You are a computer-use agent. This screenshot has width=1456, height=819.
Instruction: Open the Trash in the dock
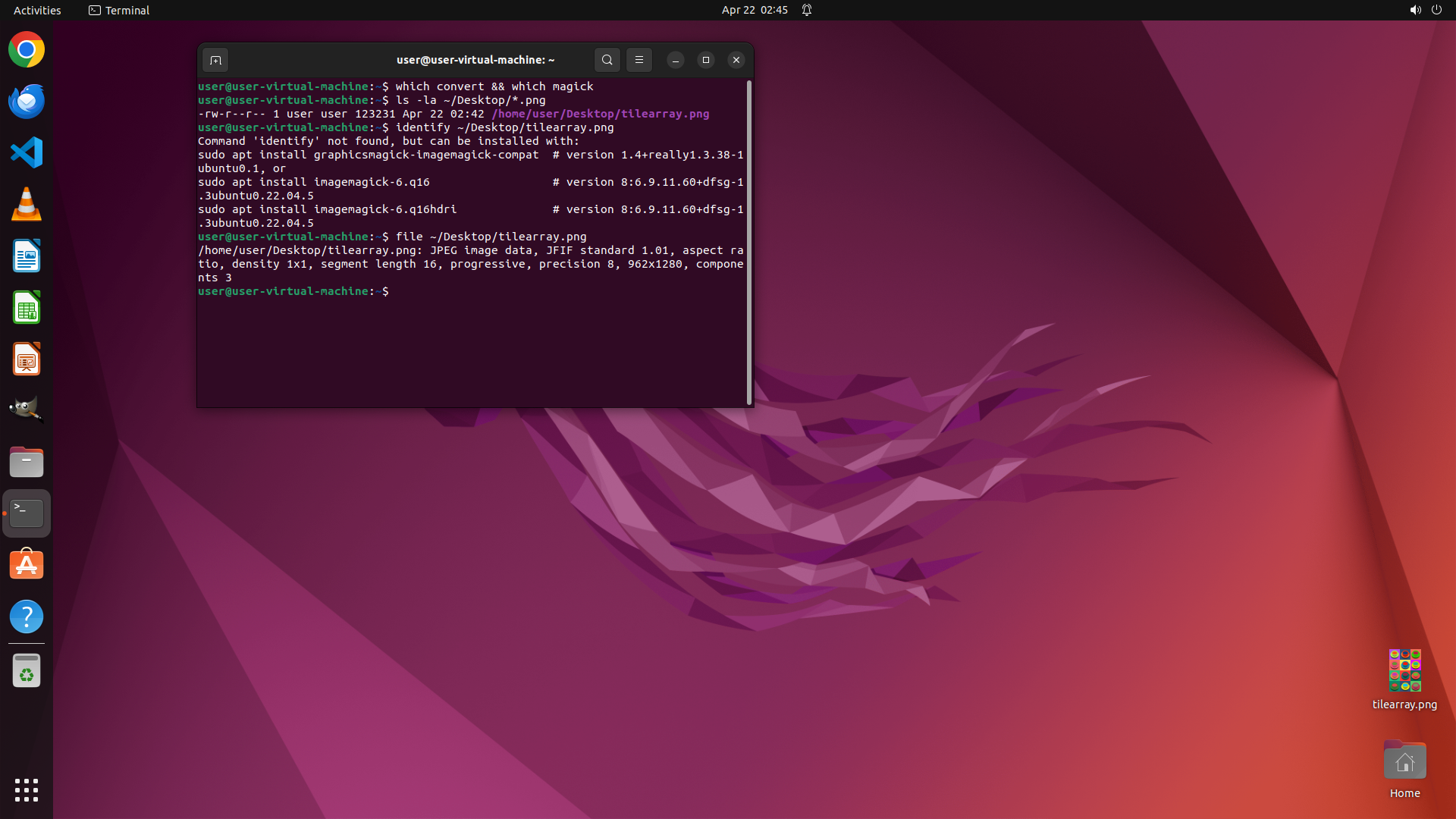coord(27,671)
